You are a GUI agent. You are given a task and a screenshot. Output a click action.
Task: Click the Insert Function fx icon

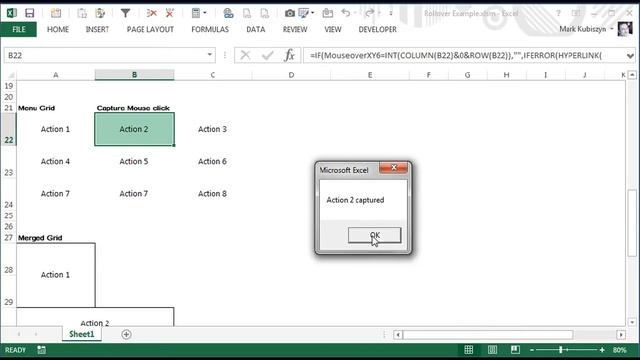289,55
